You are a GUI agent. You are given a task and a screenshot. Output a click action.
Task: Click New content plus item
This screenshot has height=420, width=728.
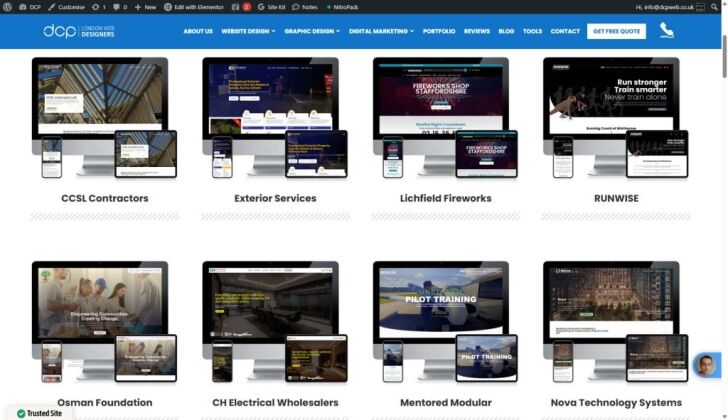145,7
